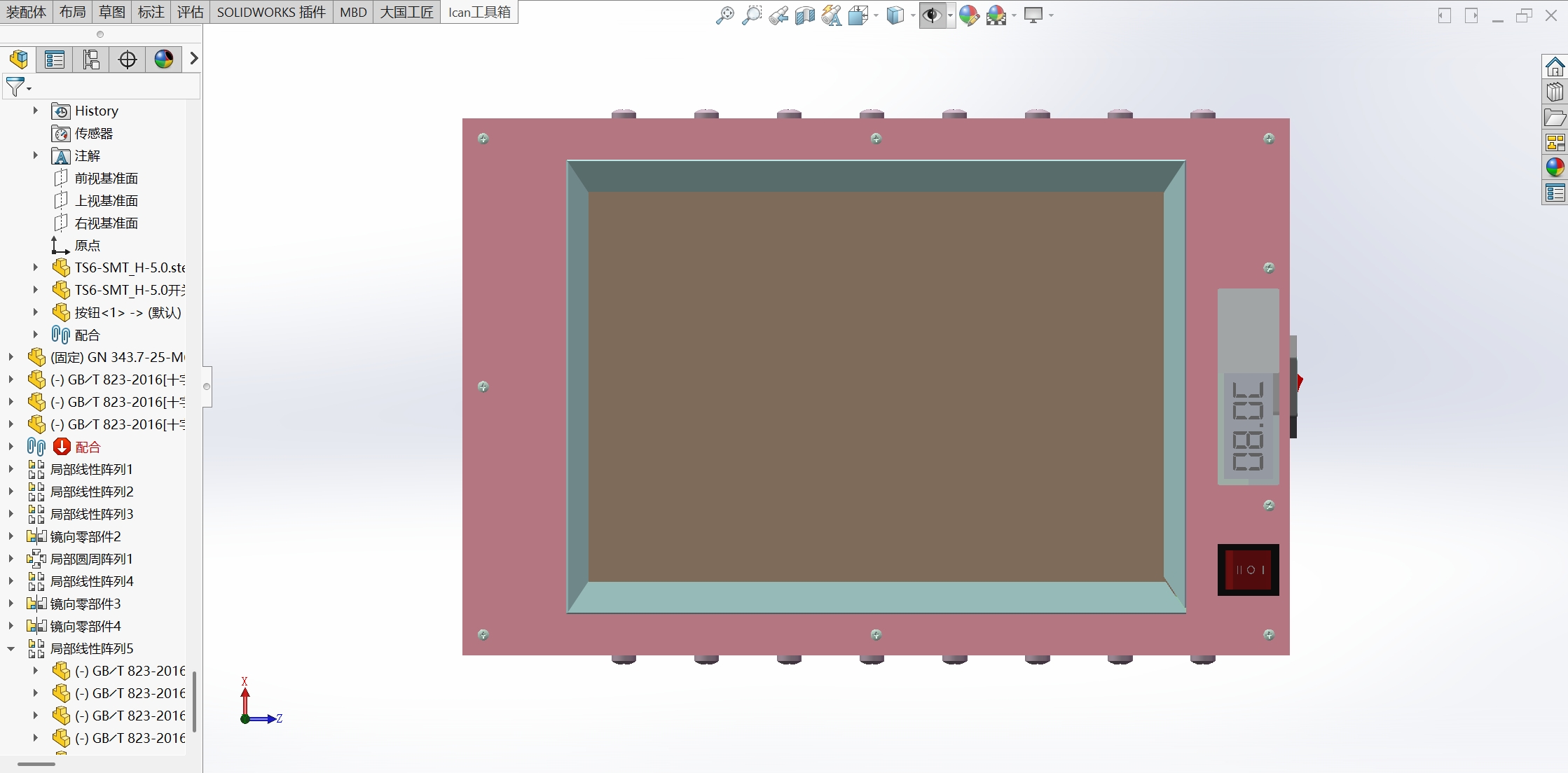Screen dimensions: 1568x773
Task: Click the Zoom to Fit icon
Action: pos(724,15)
